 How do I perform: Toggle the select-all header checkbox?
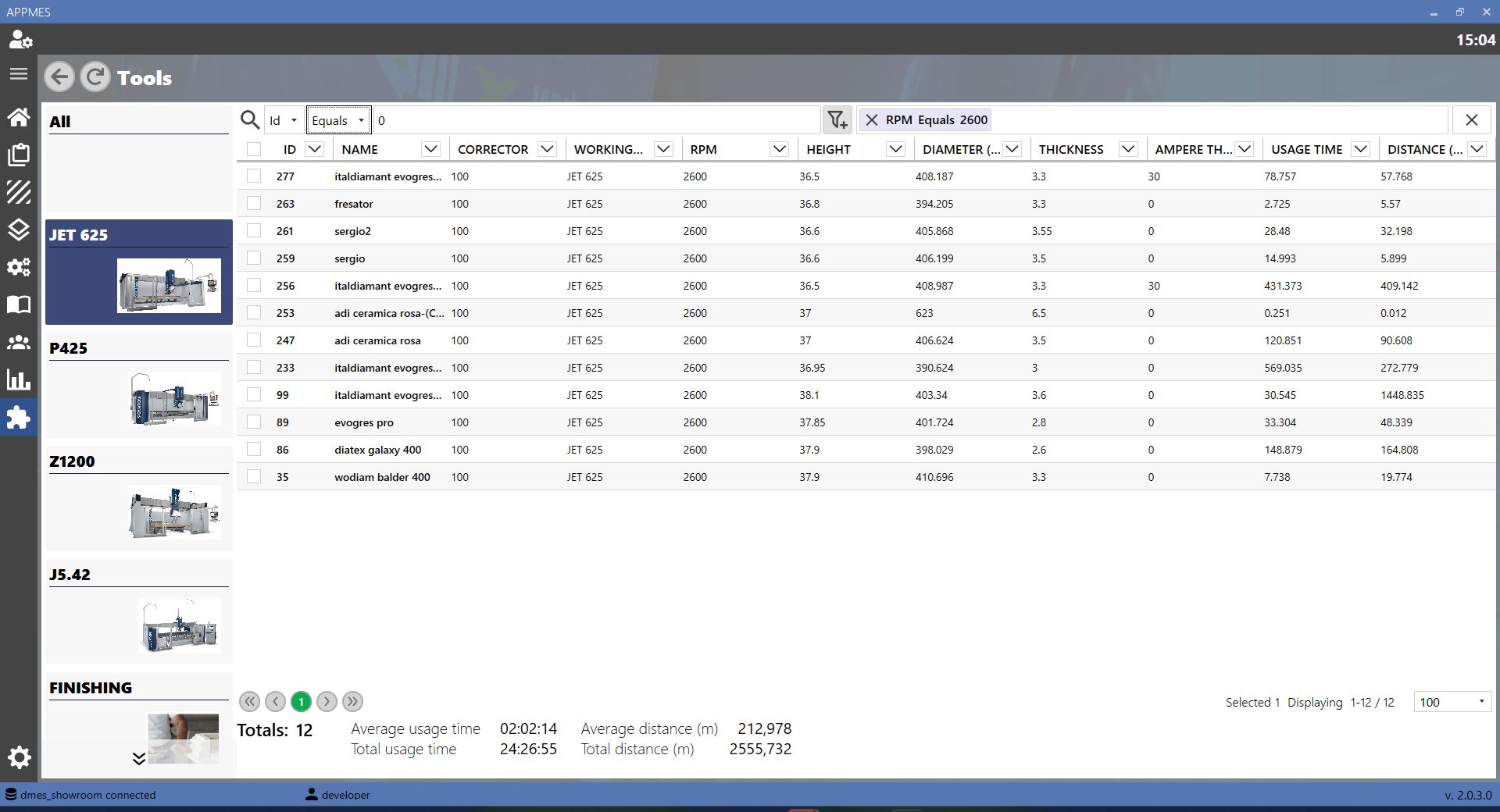click(254, 149)
